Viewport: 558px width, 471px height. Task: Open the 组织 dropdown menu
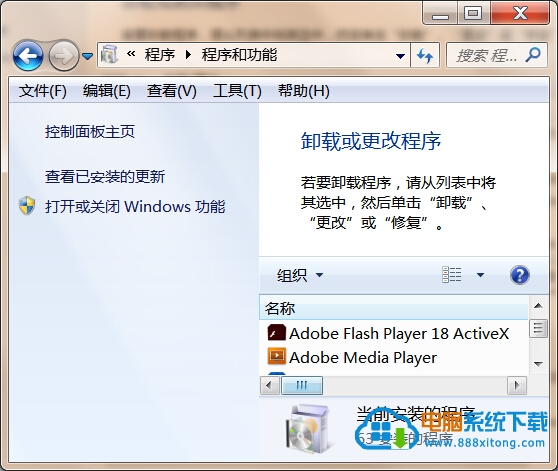[300, 275]
